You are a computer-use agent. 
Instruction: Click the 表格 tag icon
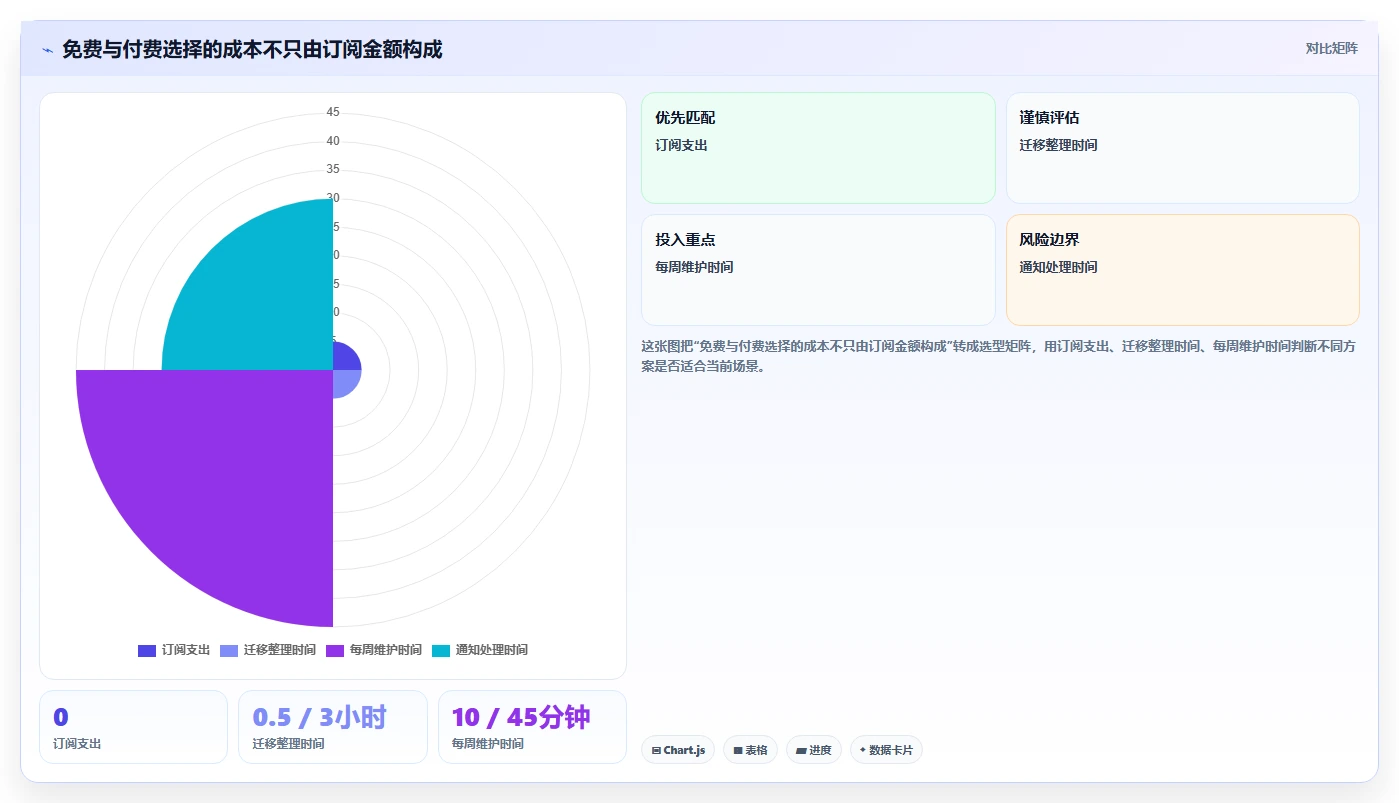click(738, 750)
